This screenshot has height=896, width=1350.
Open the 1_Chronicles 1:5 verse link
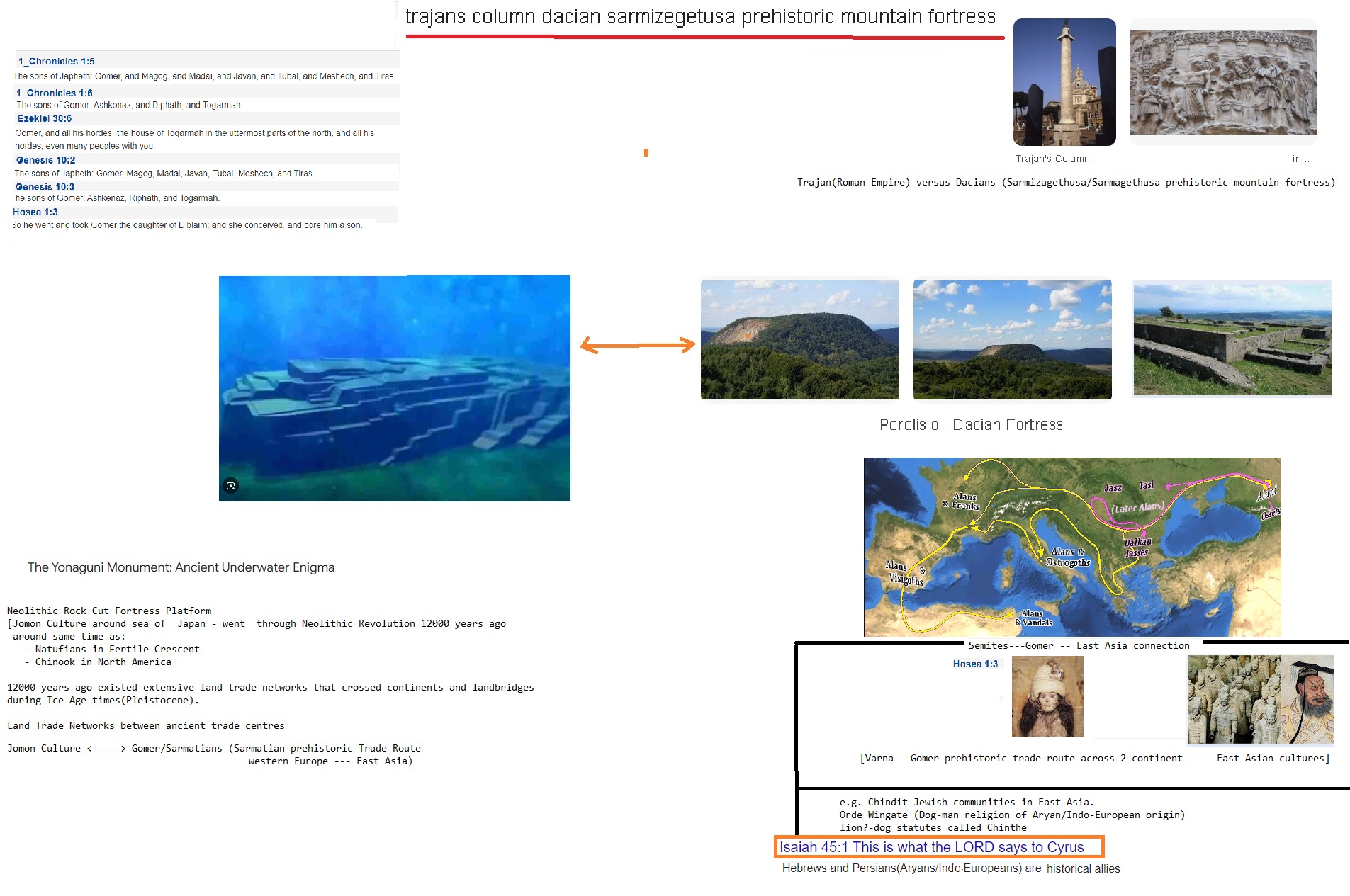(x=57, y=62)
